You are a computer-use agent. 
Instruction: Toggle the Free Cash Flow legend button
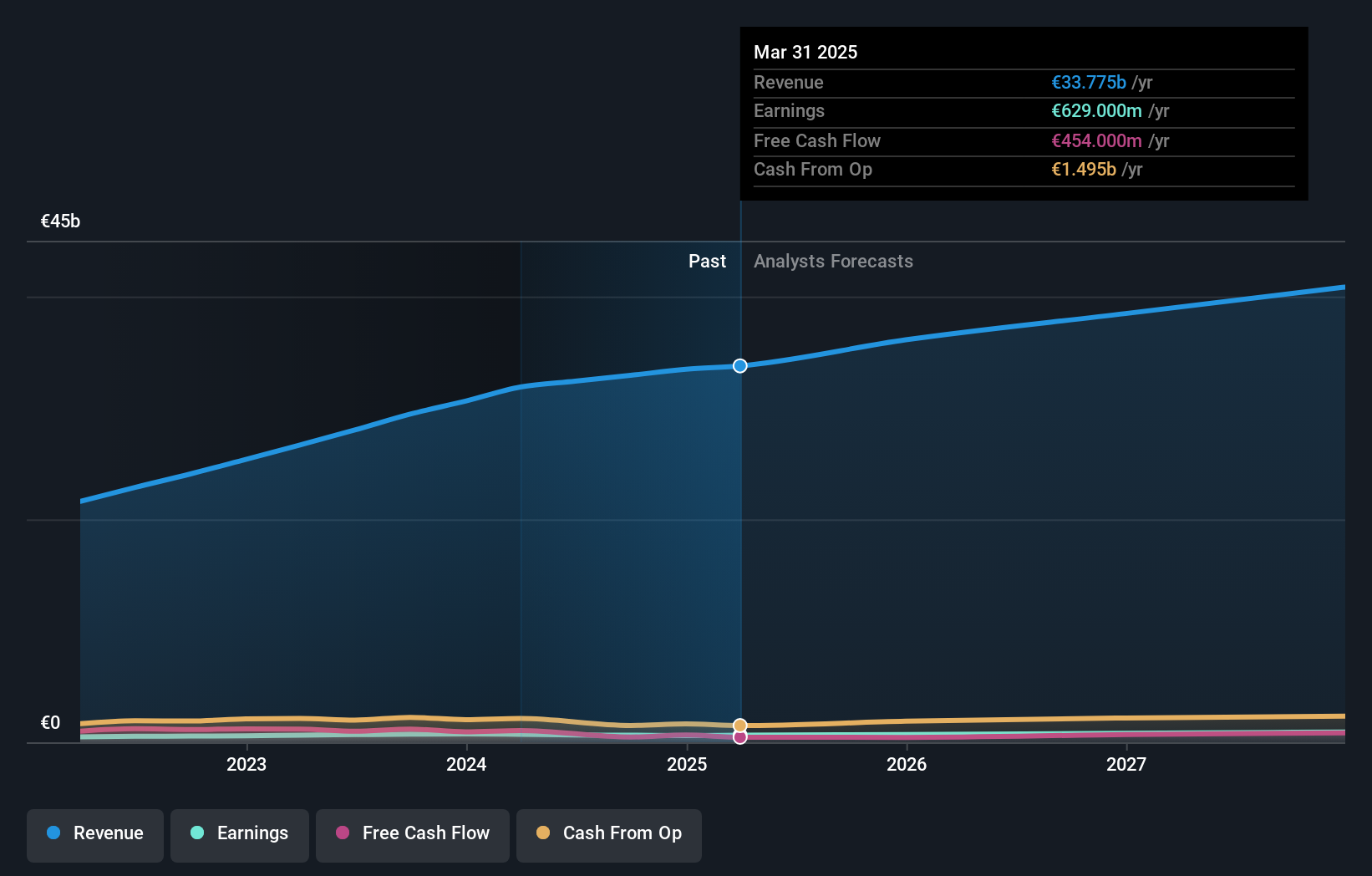413,835
